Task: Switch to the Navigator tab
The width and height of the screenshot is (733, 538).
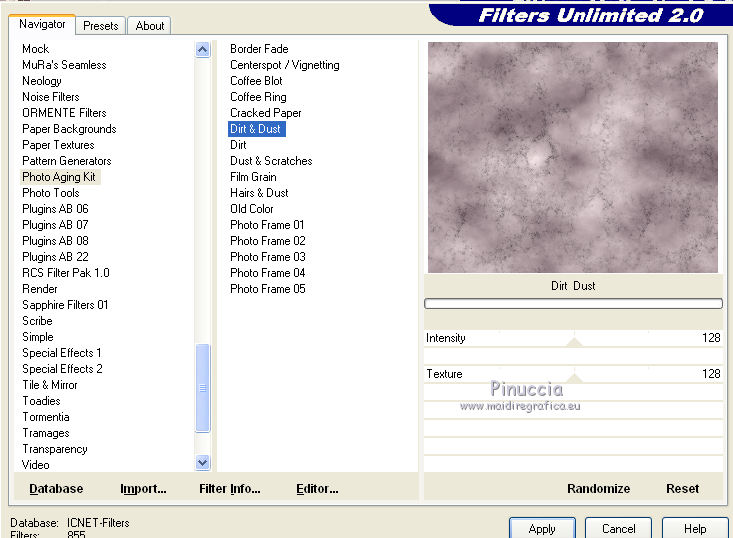Action: tap(42, 24)
